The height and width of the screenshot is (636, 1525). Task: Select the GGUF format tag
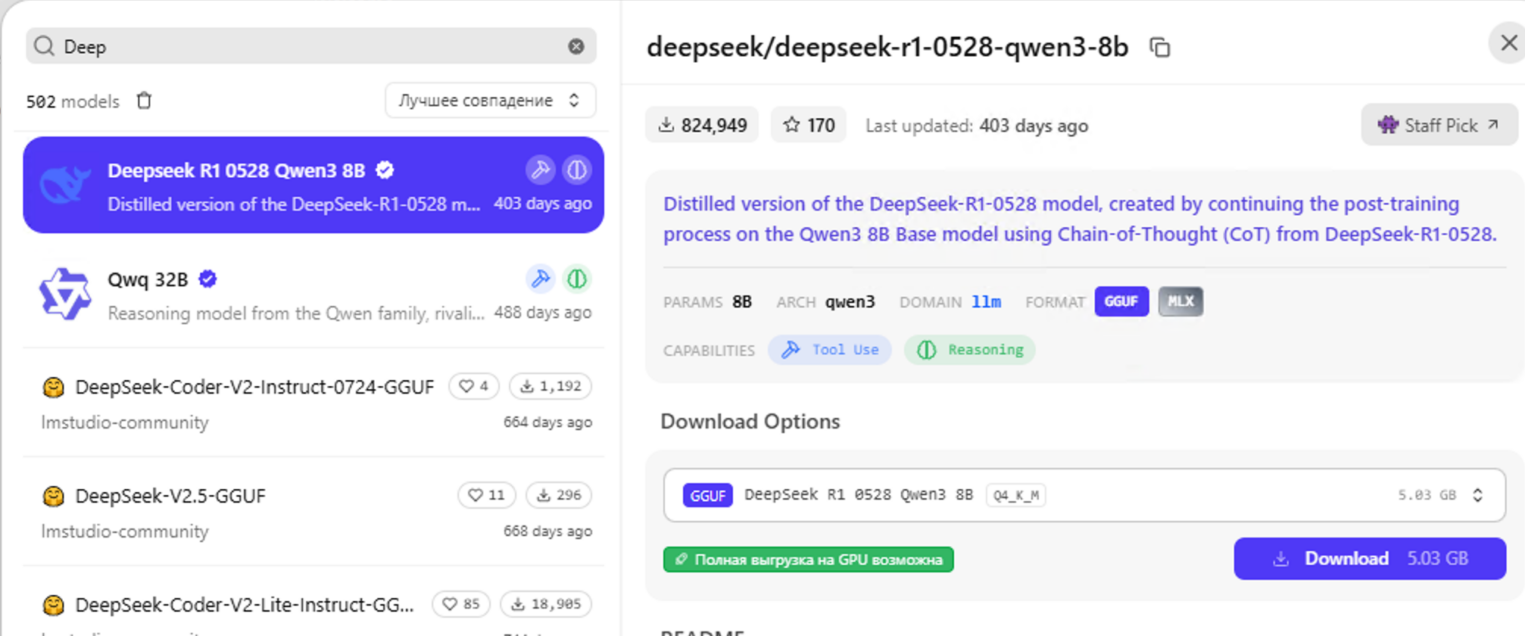1122,301
